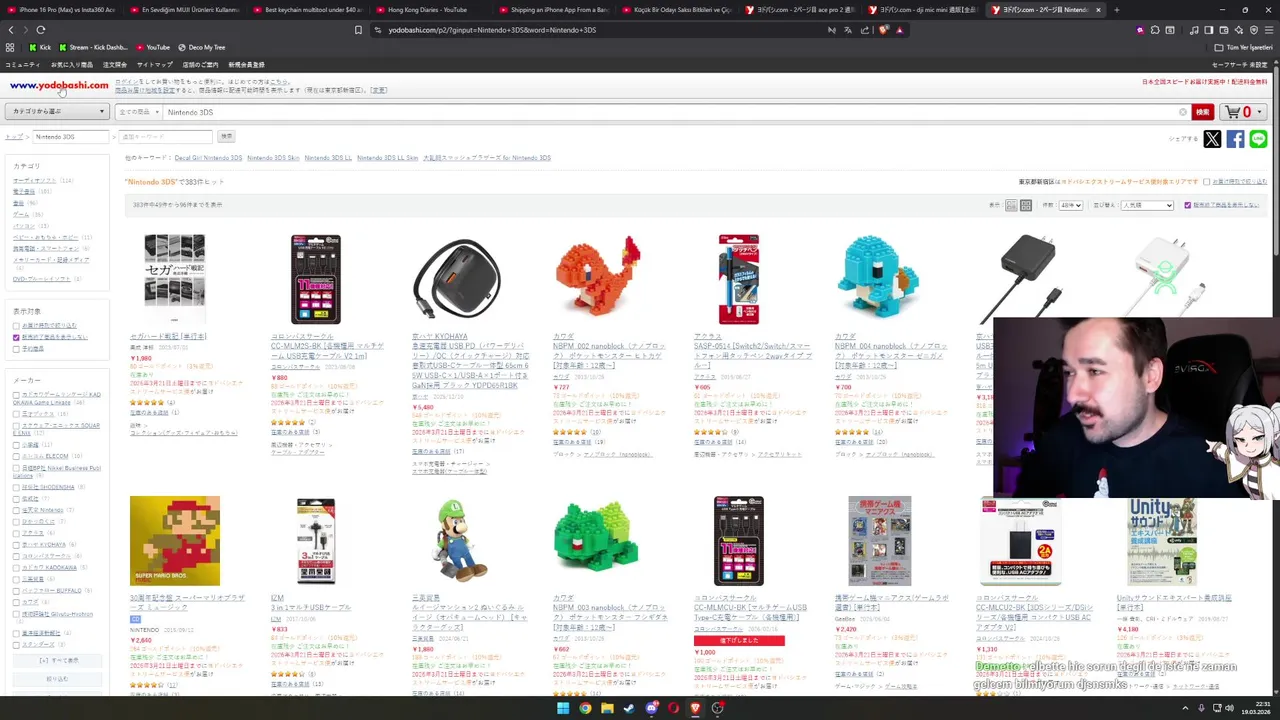Expand the カテゴリから選ぶ category dropdown
This screenshot has width=1280, height=720.
(x=57, y=112)
